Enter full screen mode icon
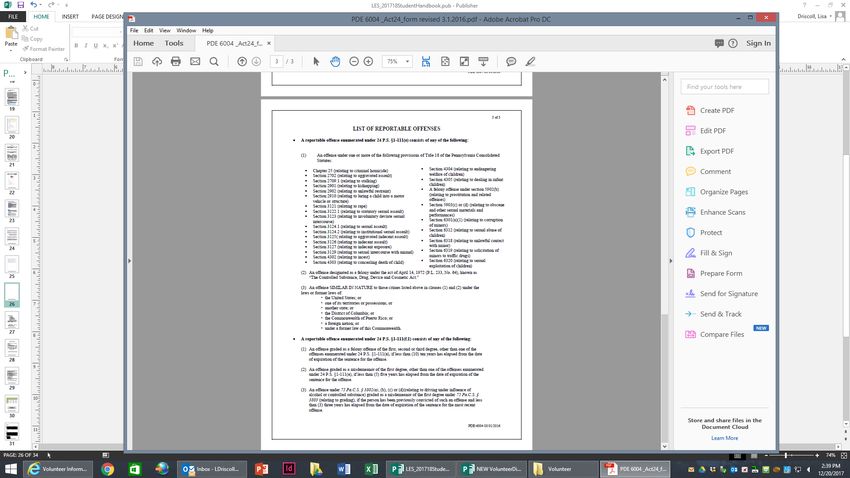This screenshot has width=850, height=478. click(464, 62)
